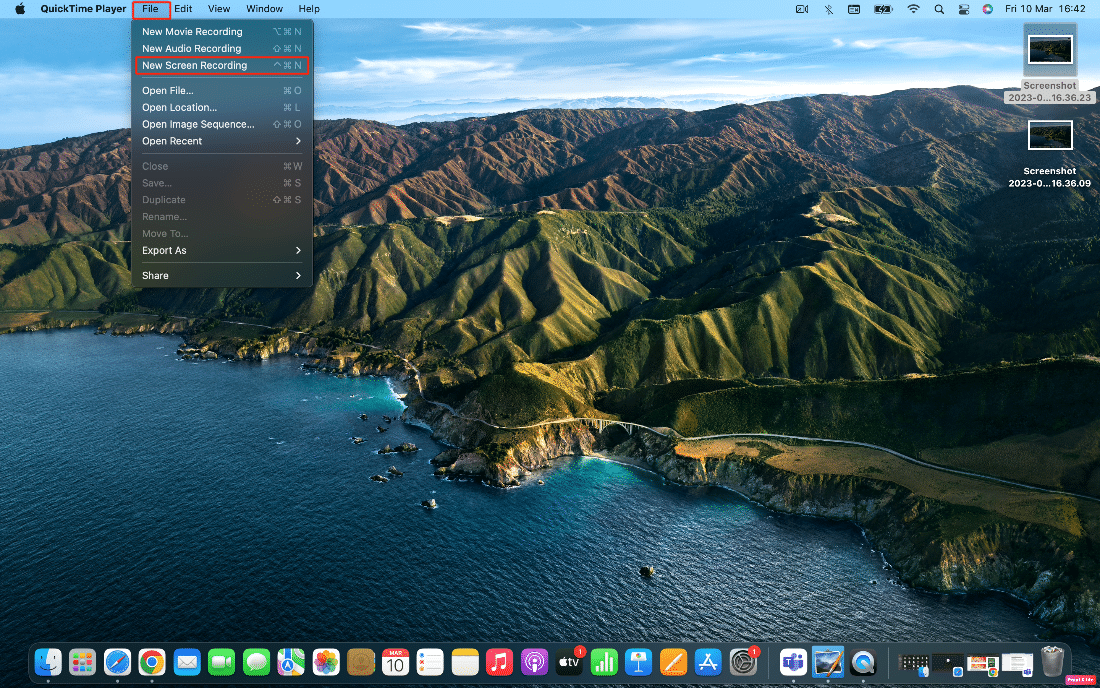The height and width of the screenshot is (688, 1100).
Task: Open the minimized Teams window in the Dock
Action: (1017, 664)
